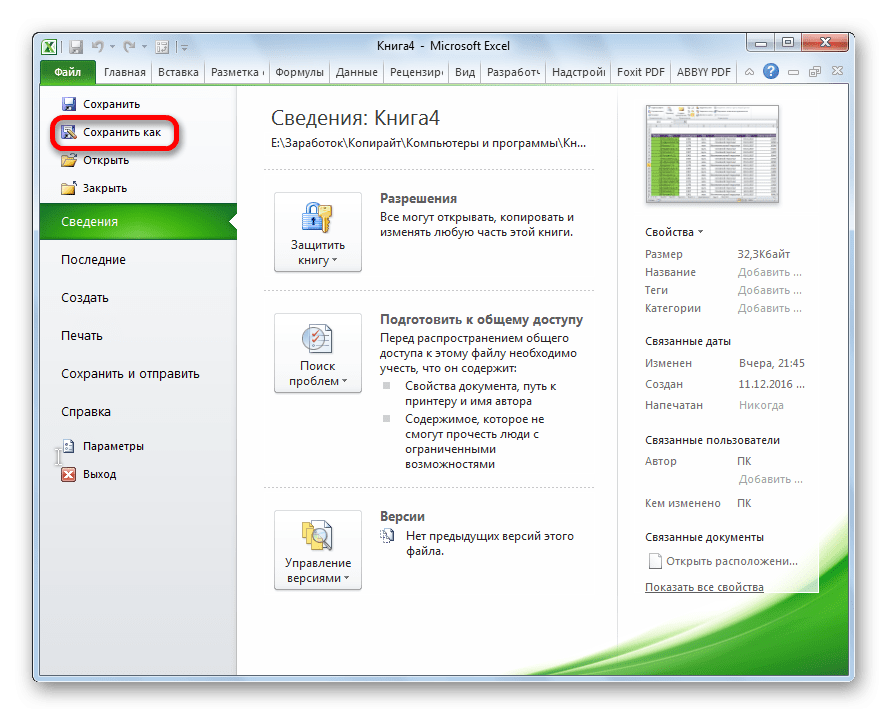Switch to the Вид tab
This screenshot has height=715, width=888.
[x=465, y=72]
